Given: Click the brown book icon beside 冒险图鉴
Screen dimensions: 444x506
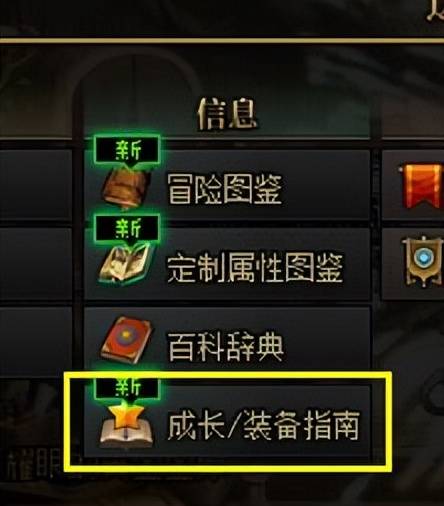Looking at the screenshot, I should tap(127, 188).
